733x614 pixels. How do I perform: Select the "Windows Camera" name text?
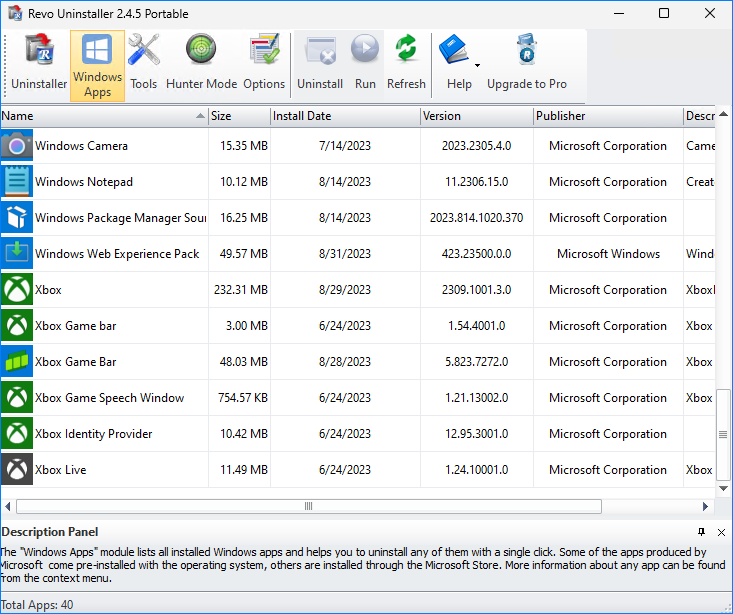point(81,146)
